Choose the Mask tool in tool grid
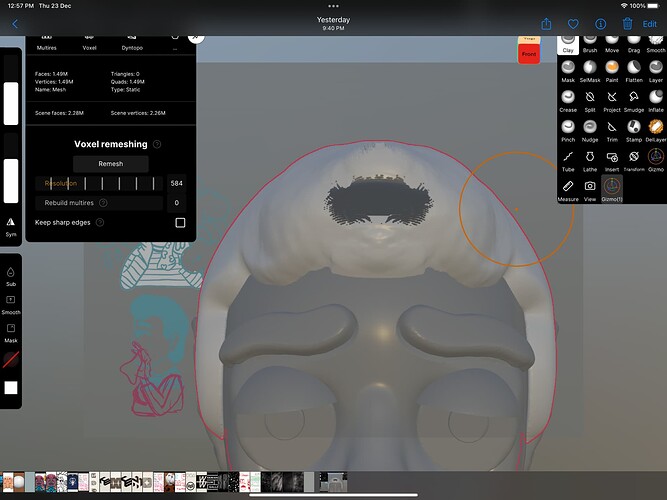 [568, 71]
